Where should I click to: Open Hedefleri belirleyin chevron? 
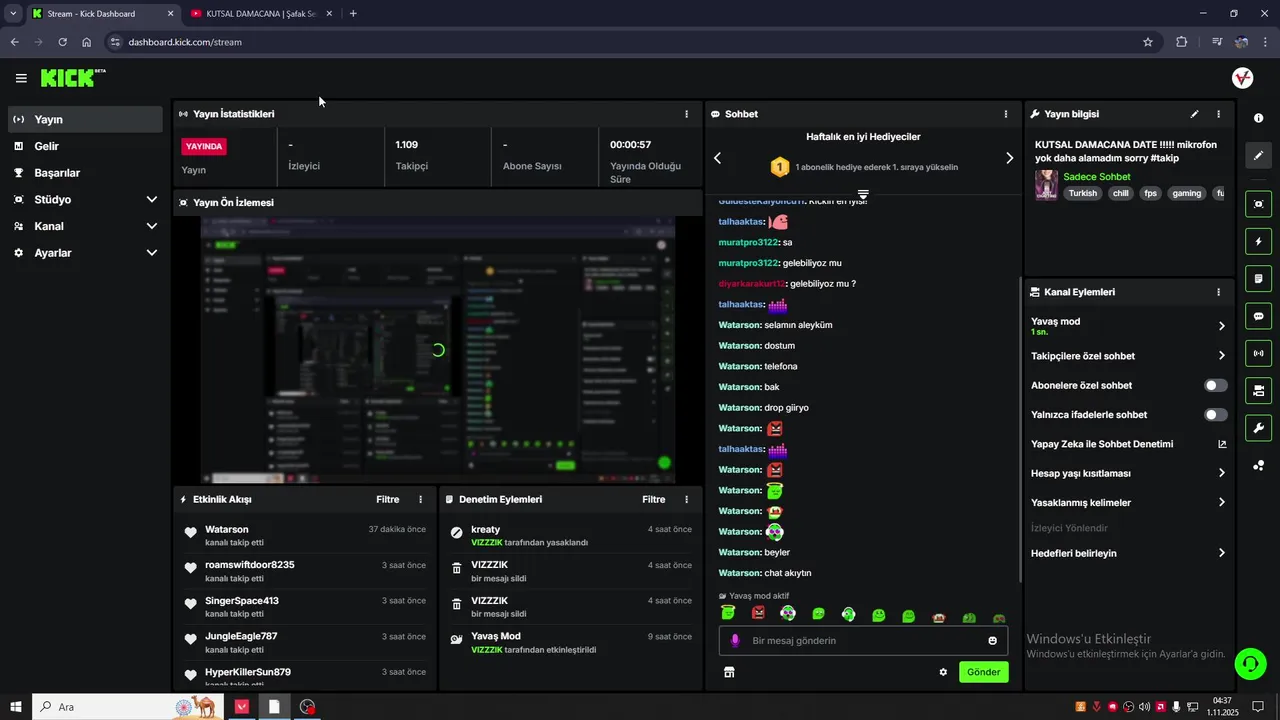click(x=1221, y=553)
